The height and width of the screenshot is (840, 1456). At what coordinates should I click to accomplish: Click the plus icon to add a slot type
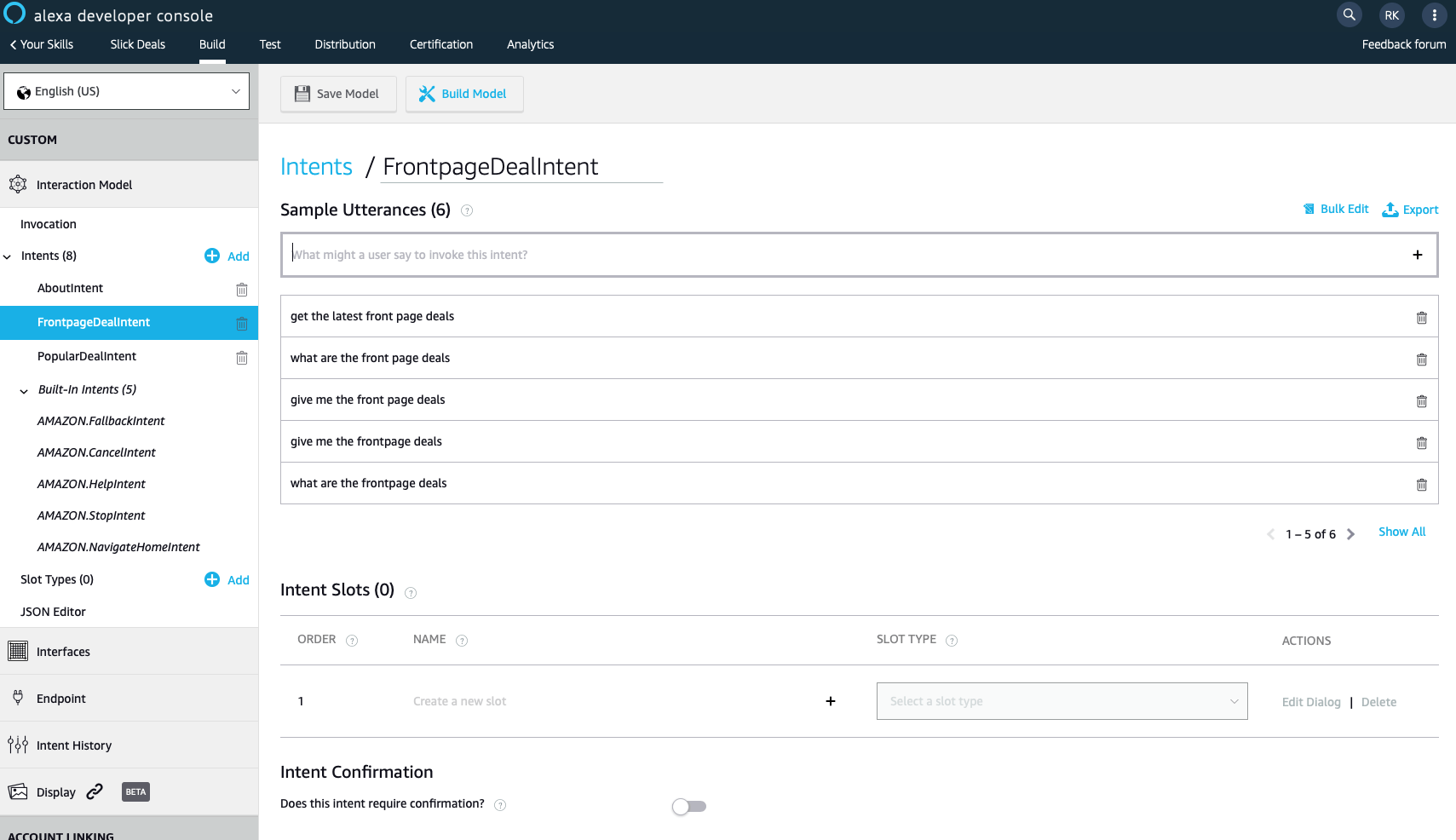point(212,579)
